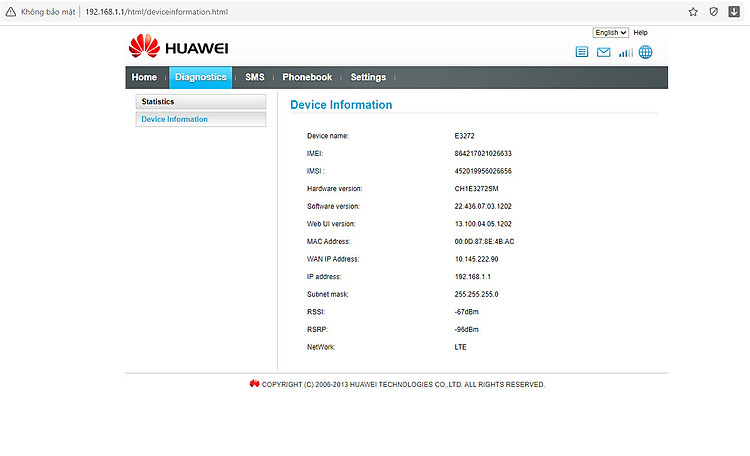Click the 'RSSI:' label

click(316, 312)
